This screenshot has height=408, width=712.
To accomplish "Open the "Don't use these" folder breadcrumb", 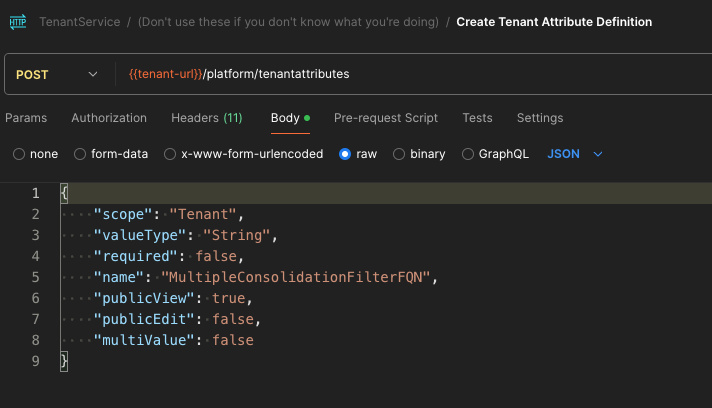I will (x=288, y=22).
